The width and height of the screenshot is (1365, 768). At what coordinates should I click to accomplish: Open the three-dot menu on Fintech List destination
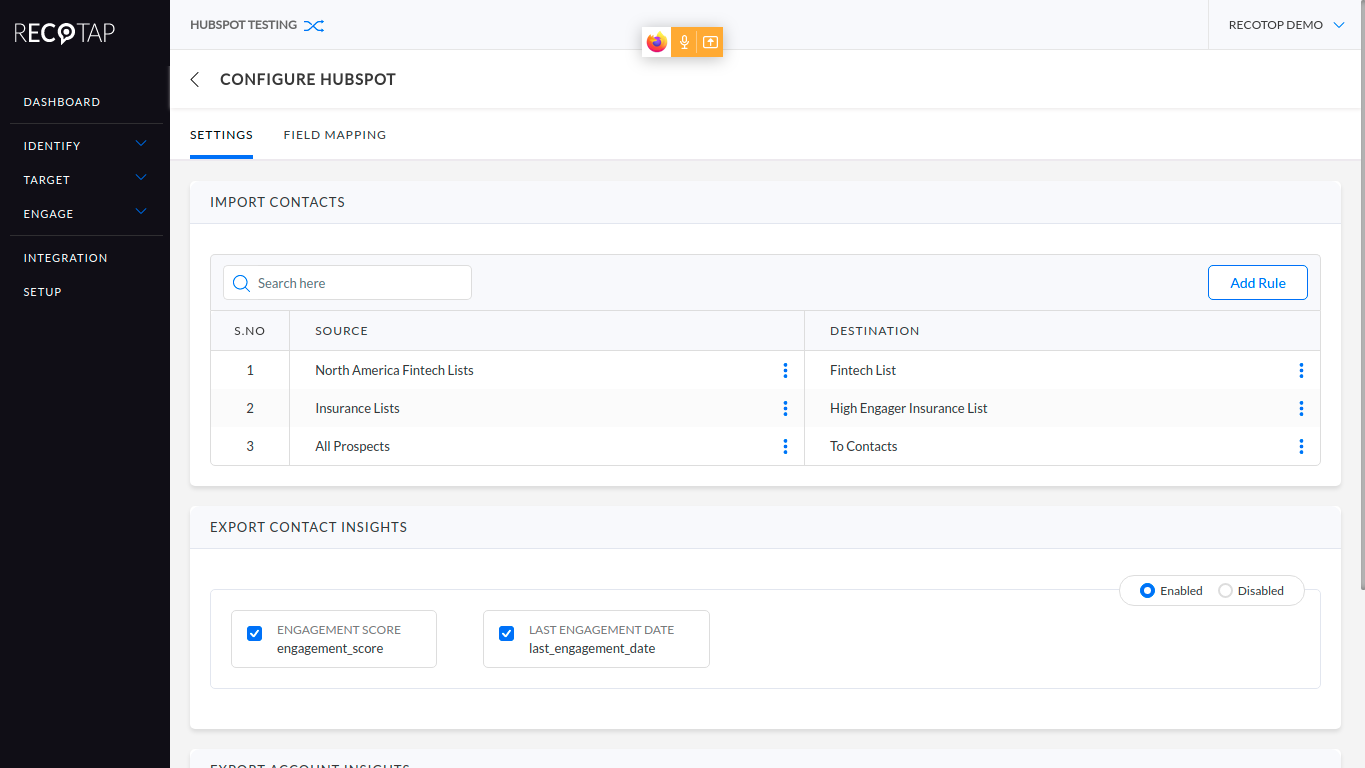coord(1301,370)
